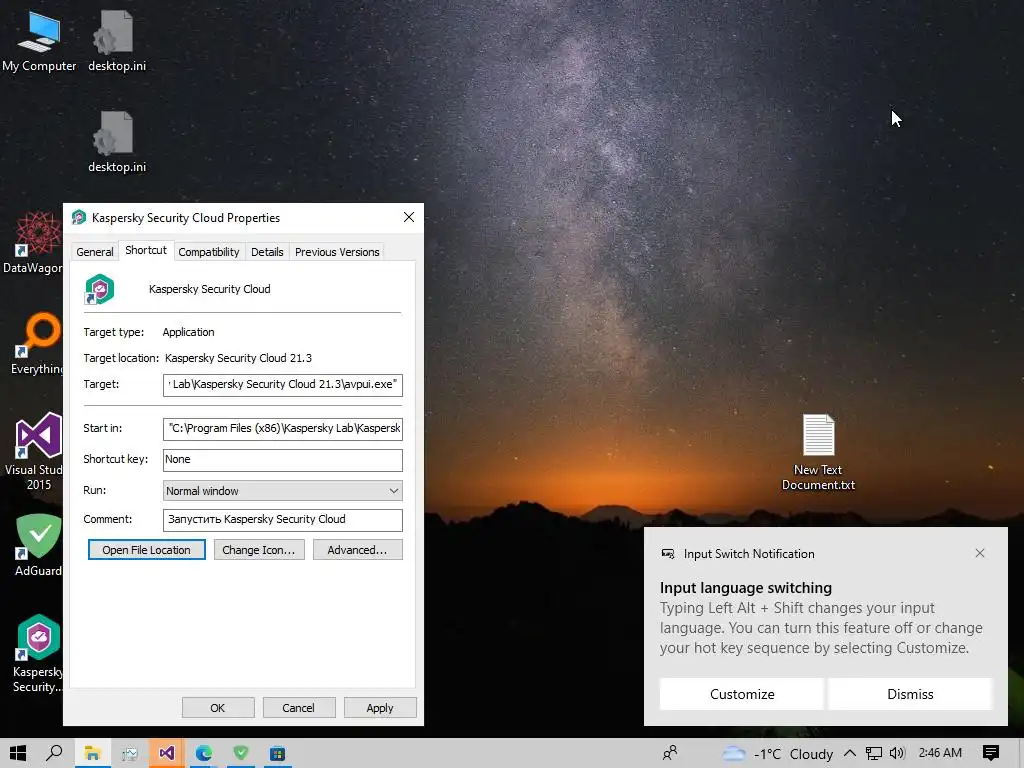Open network status tray icon
1024x768 pixels.
click(x=874, y=753)
